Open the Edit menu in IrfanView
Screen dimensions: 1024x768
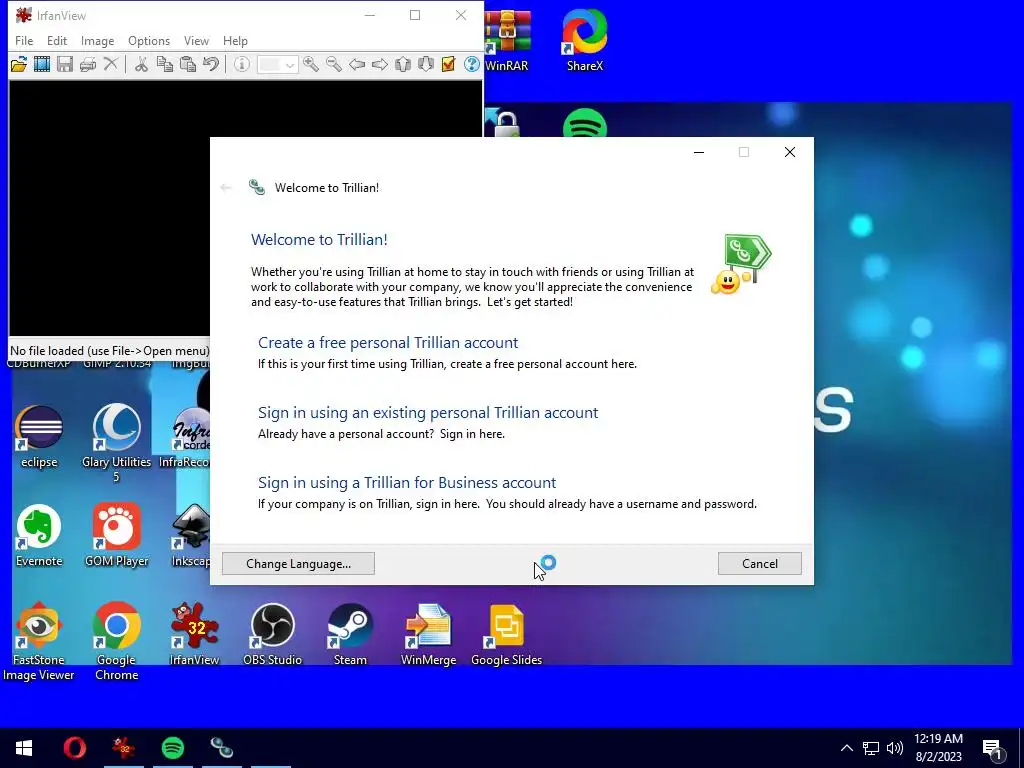(x=57, y=40)
